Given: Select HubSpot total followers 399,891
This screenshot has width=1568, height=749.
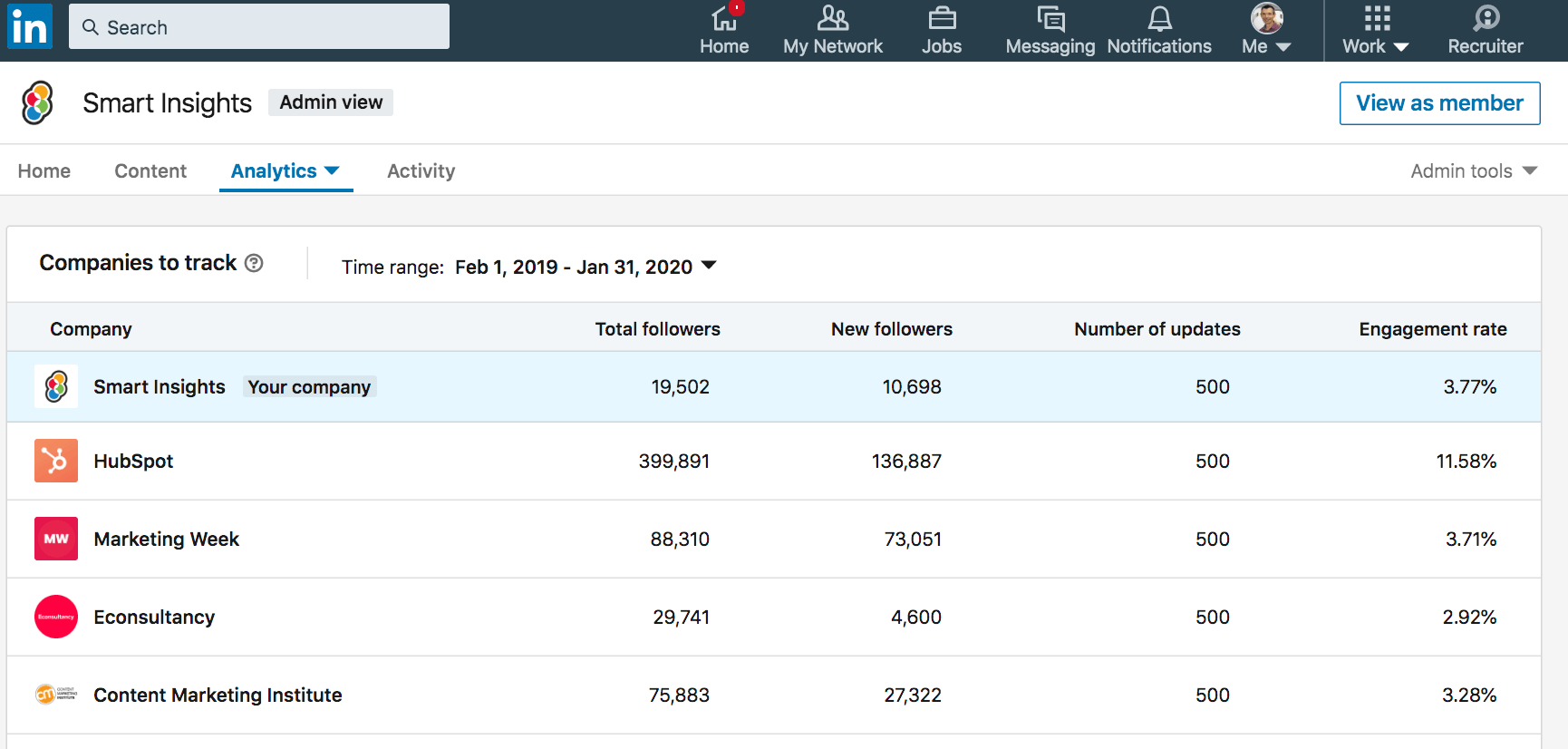Looking at the screenshot, I should click(674, 461).
